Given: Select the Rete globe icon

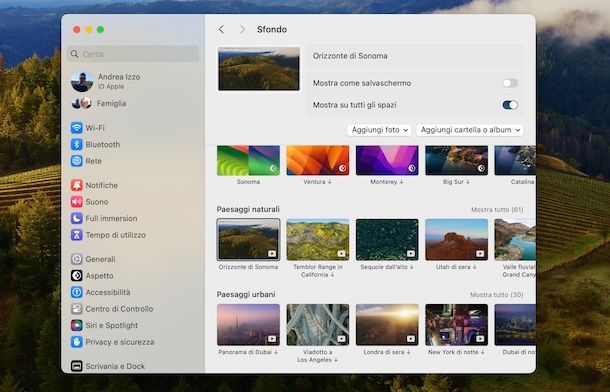Looking at the screenshot, I should pos(77,161).
